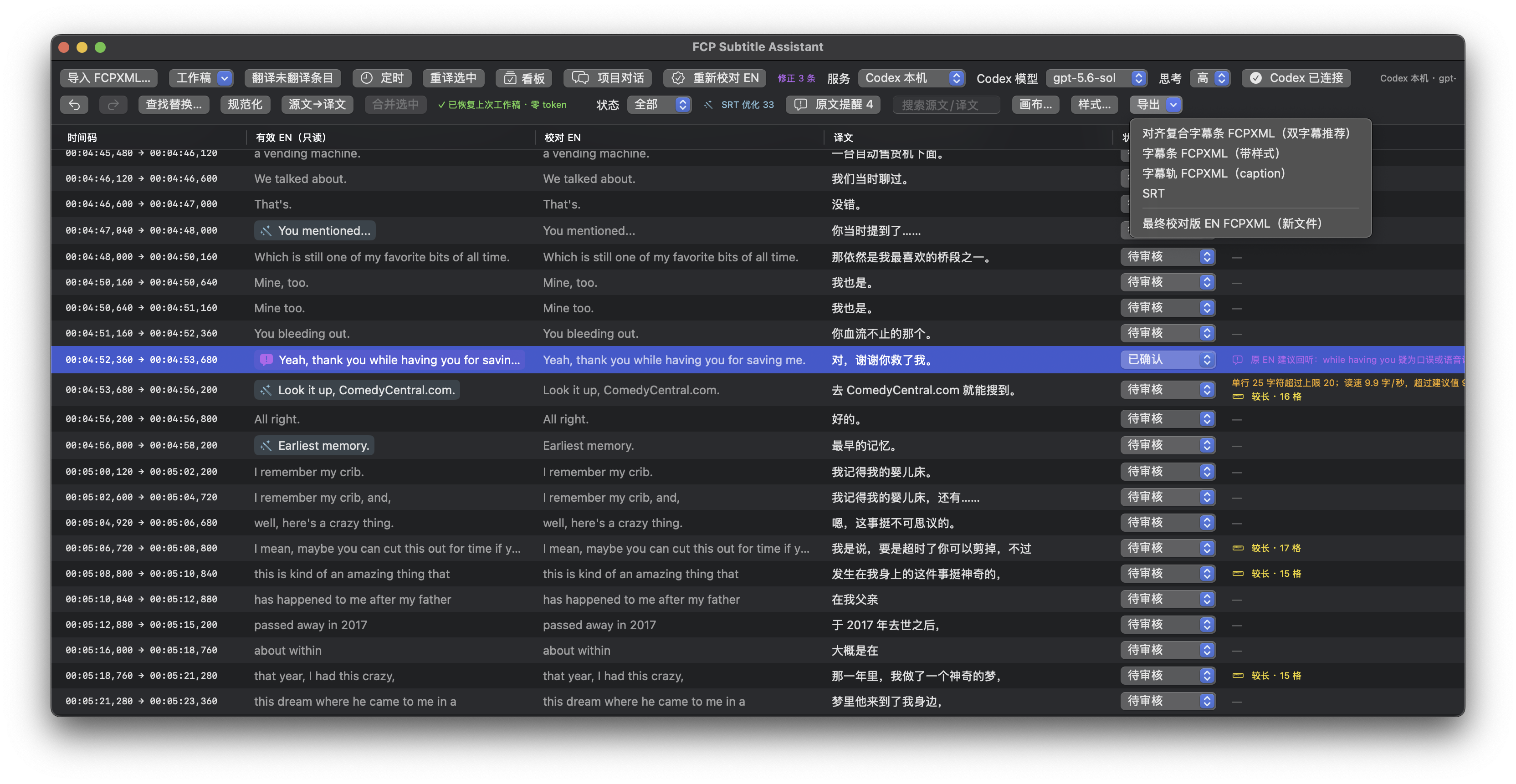The image size is (1516, 784).
Task: Run 重新校对 EN re-proofread
Action: (715, 78)
